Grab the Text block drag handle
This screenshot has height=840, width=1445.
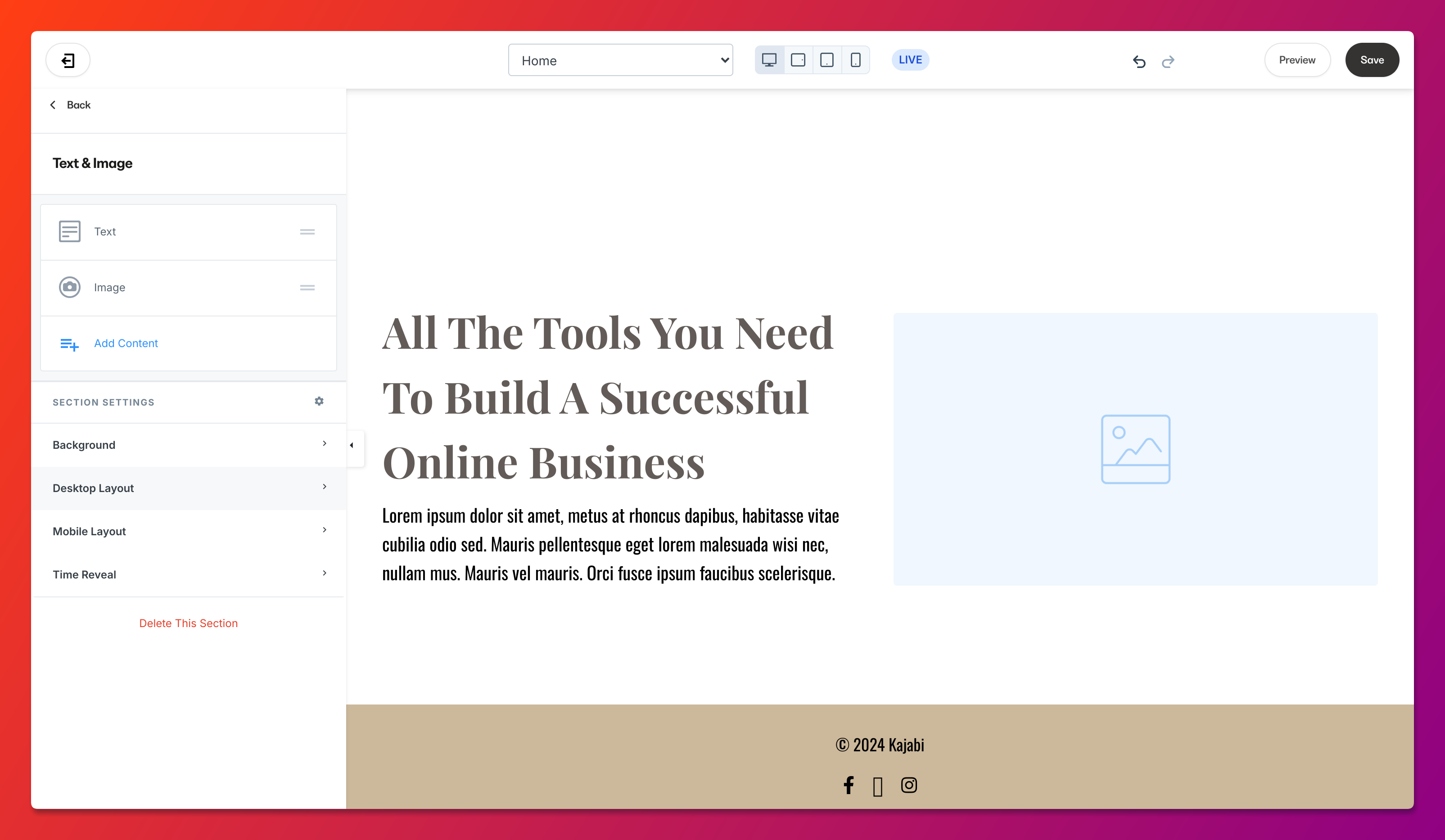coord(307,232)
